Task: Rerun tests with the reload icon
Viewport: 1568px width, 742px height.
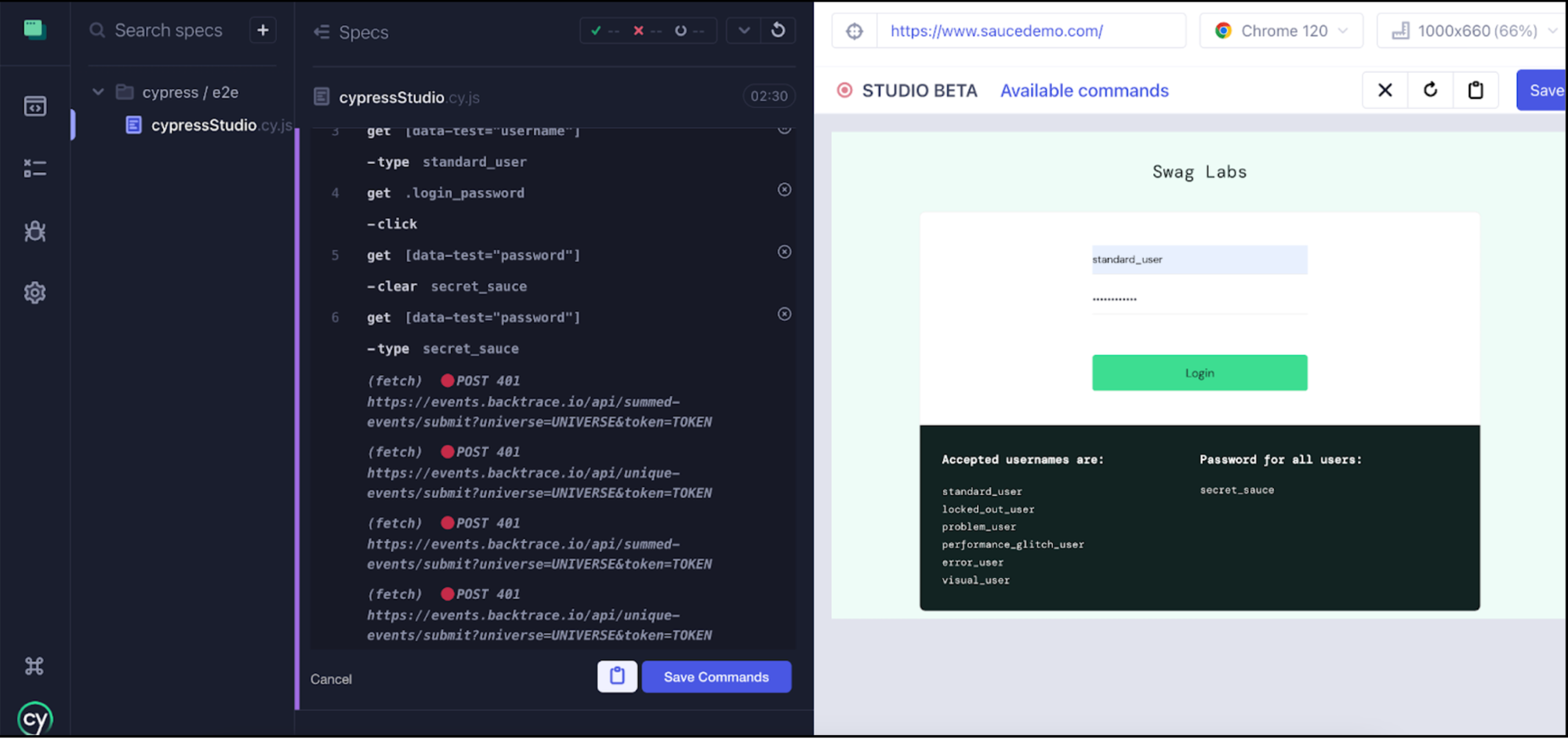Action: coord(778,31)
